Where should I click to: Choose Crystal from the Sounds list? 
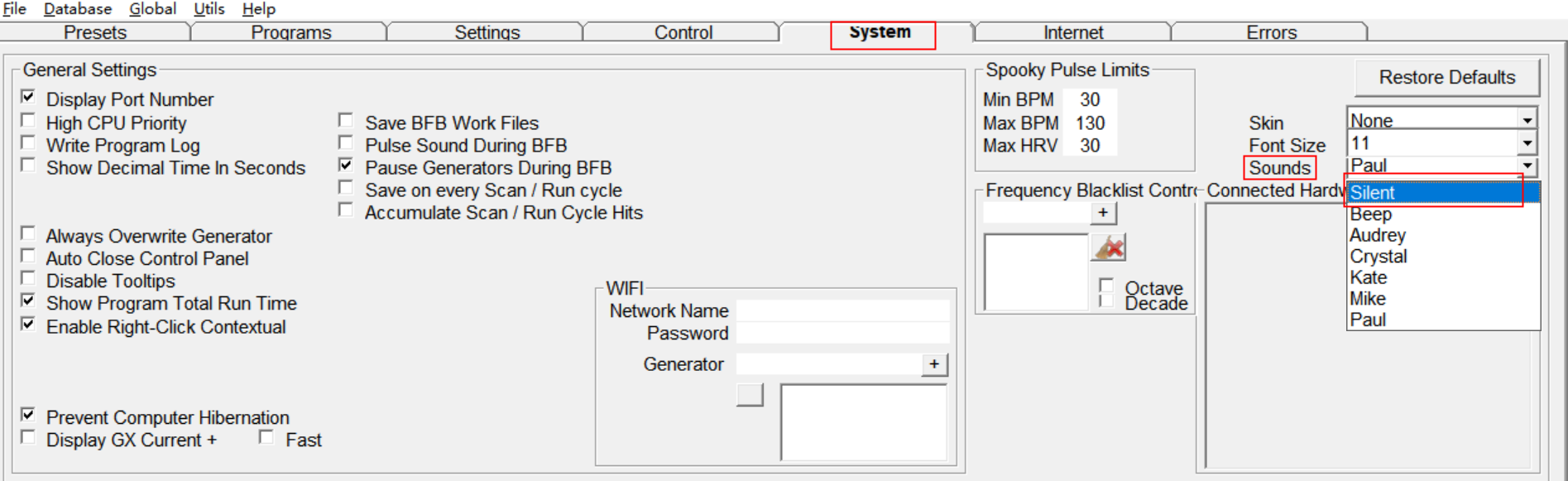coord(1379,257)
